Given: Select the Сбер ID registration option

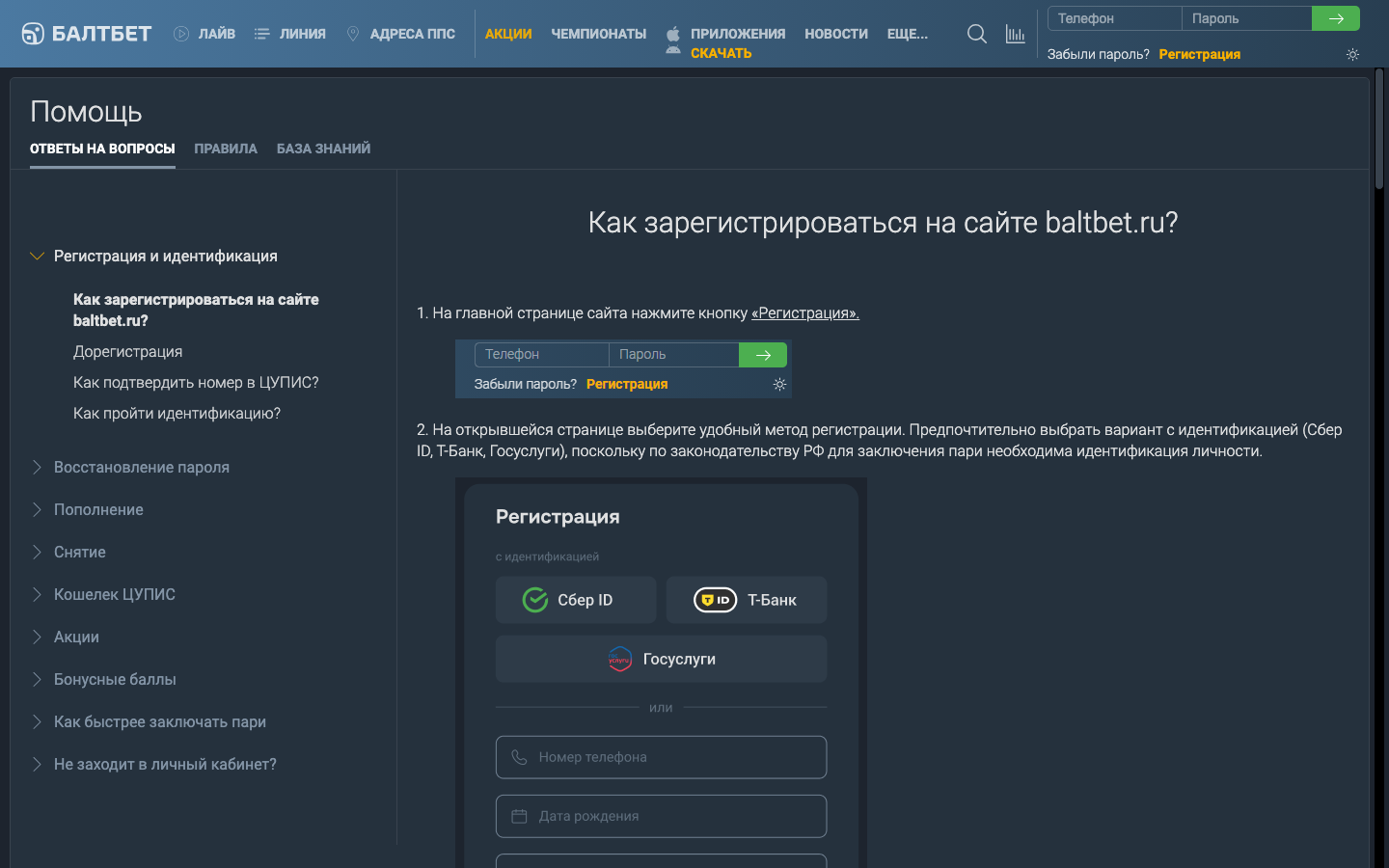Looking at the screenshot, I should tap(575, 599).
